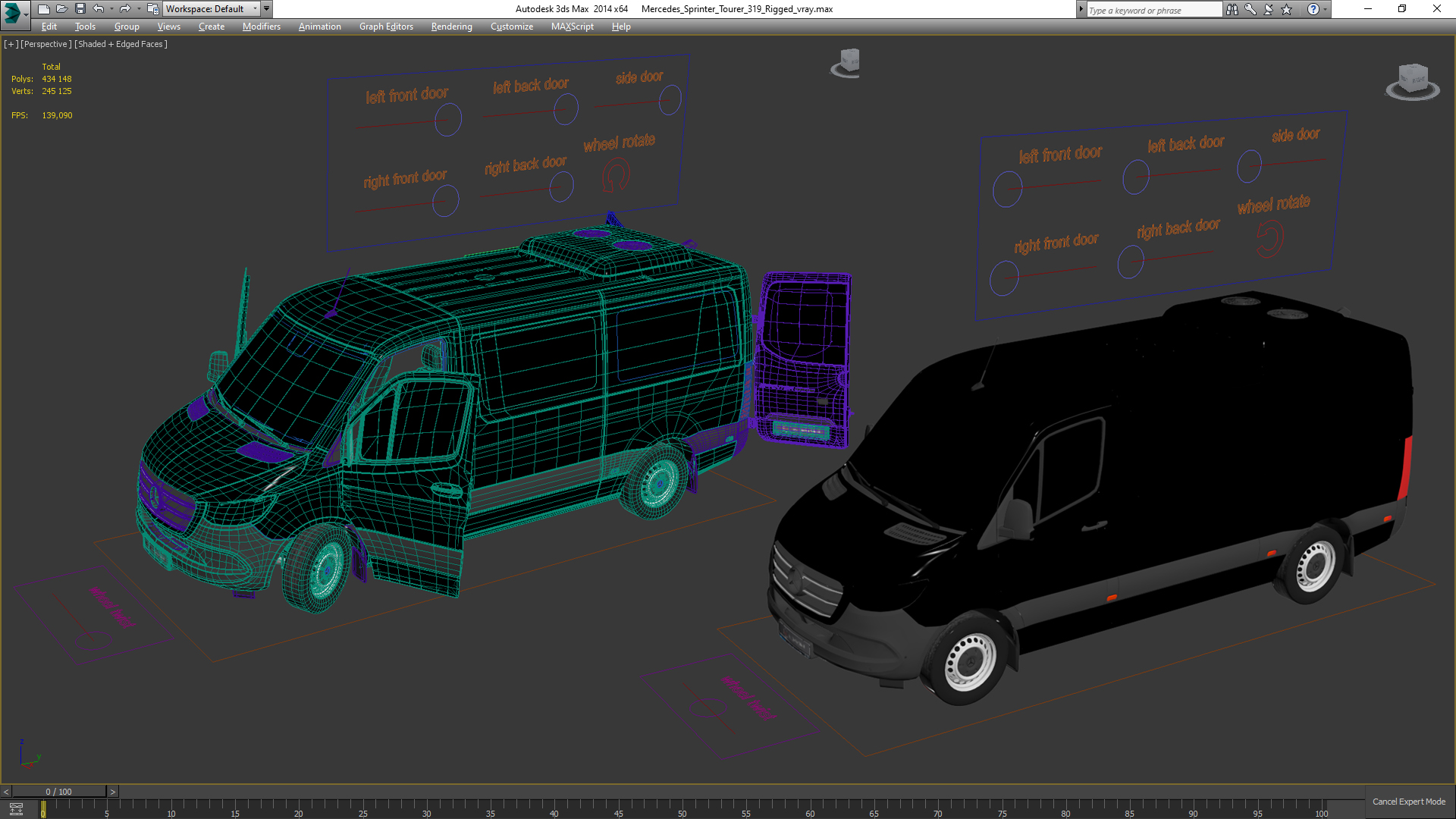Expand the Redo history dropdown arrow

[138, 9]
